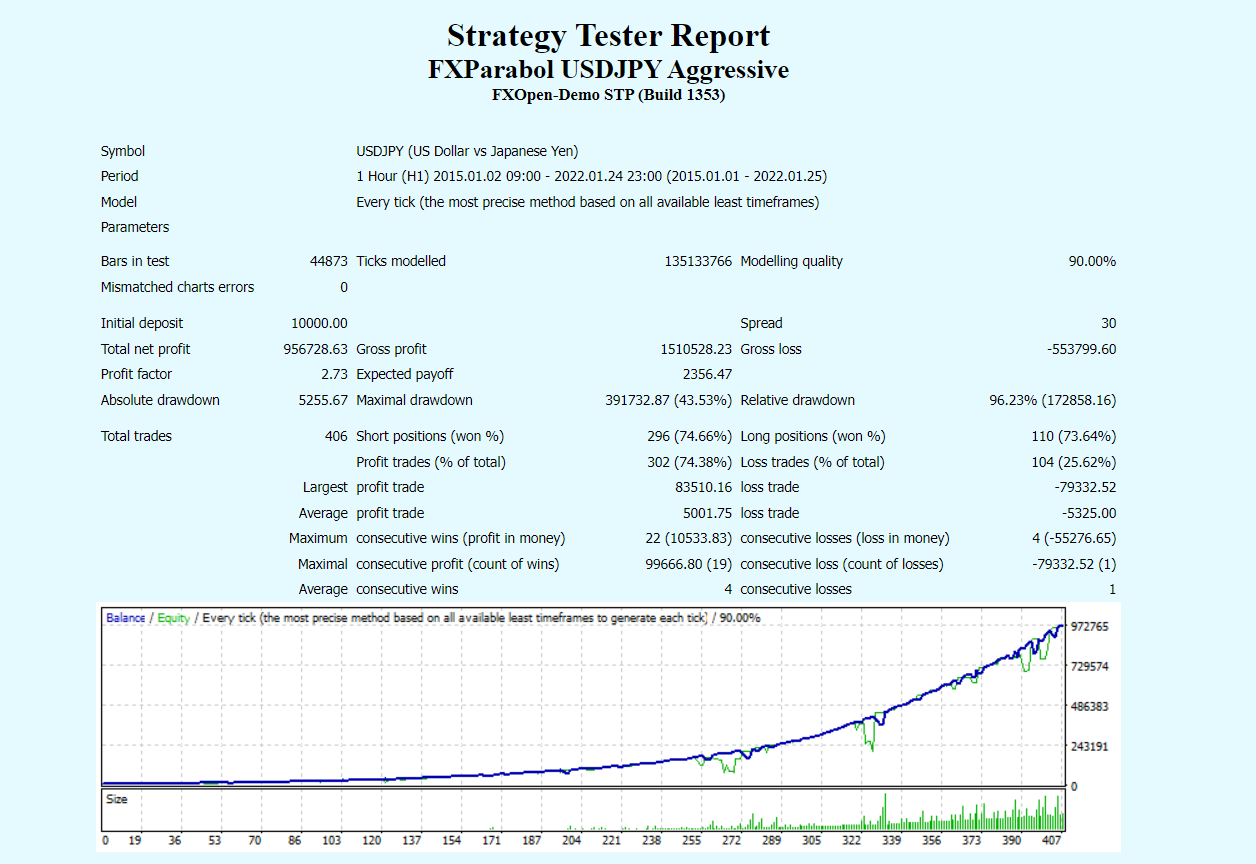Click the Modelling quality 90.00% value
The image size is (1256, 864).
1092,261
